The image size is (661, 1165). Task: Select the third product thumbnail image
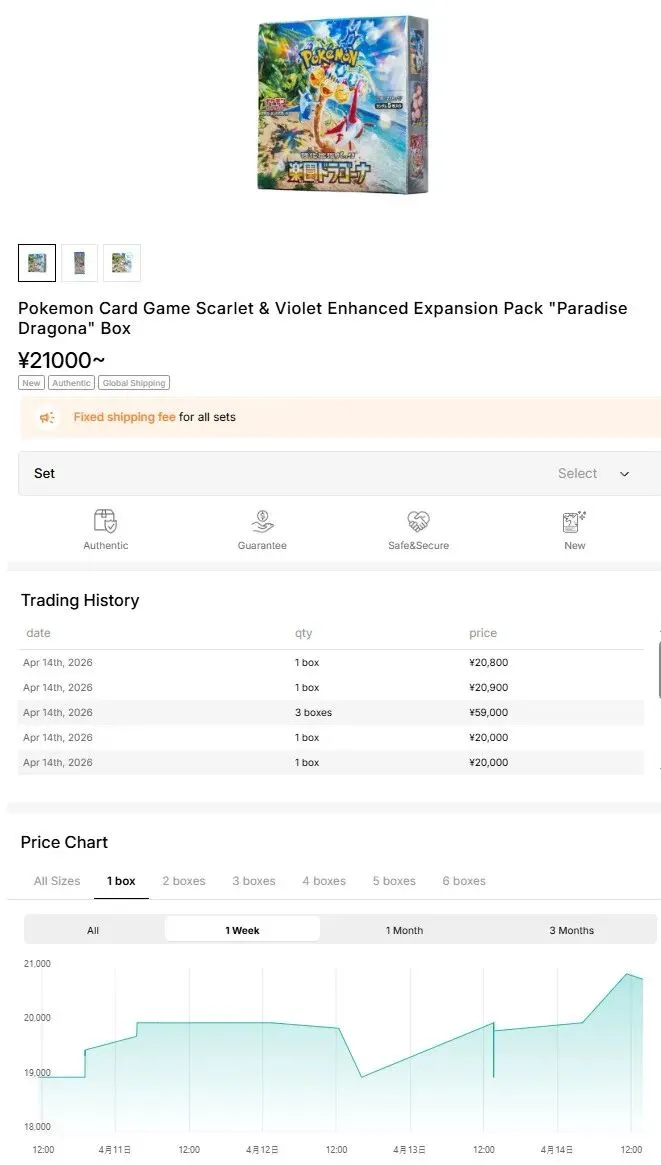click(122, 263)
